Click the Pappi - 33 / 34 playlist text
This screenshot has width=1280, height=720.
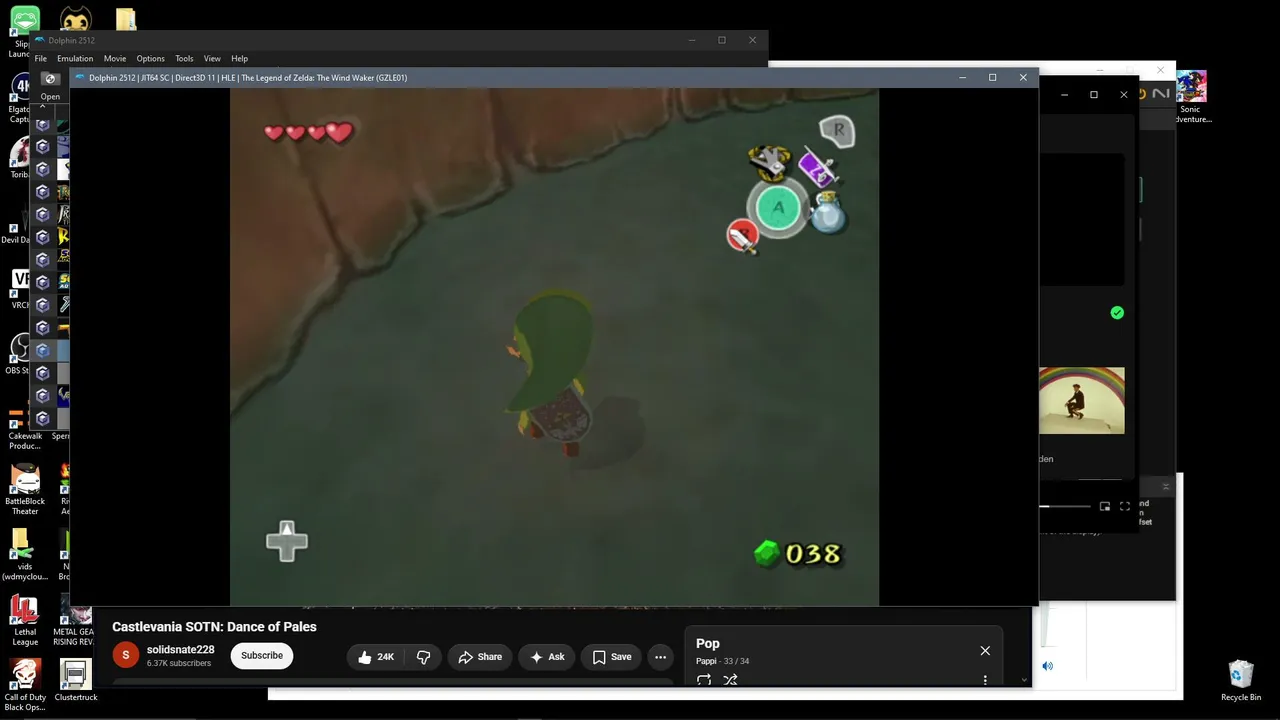(x=723, y=661)
